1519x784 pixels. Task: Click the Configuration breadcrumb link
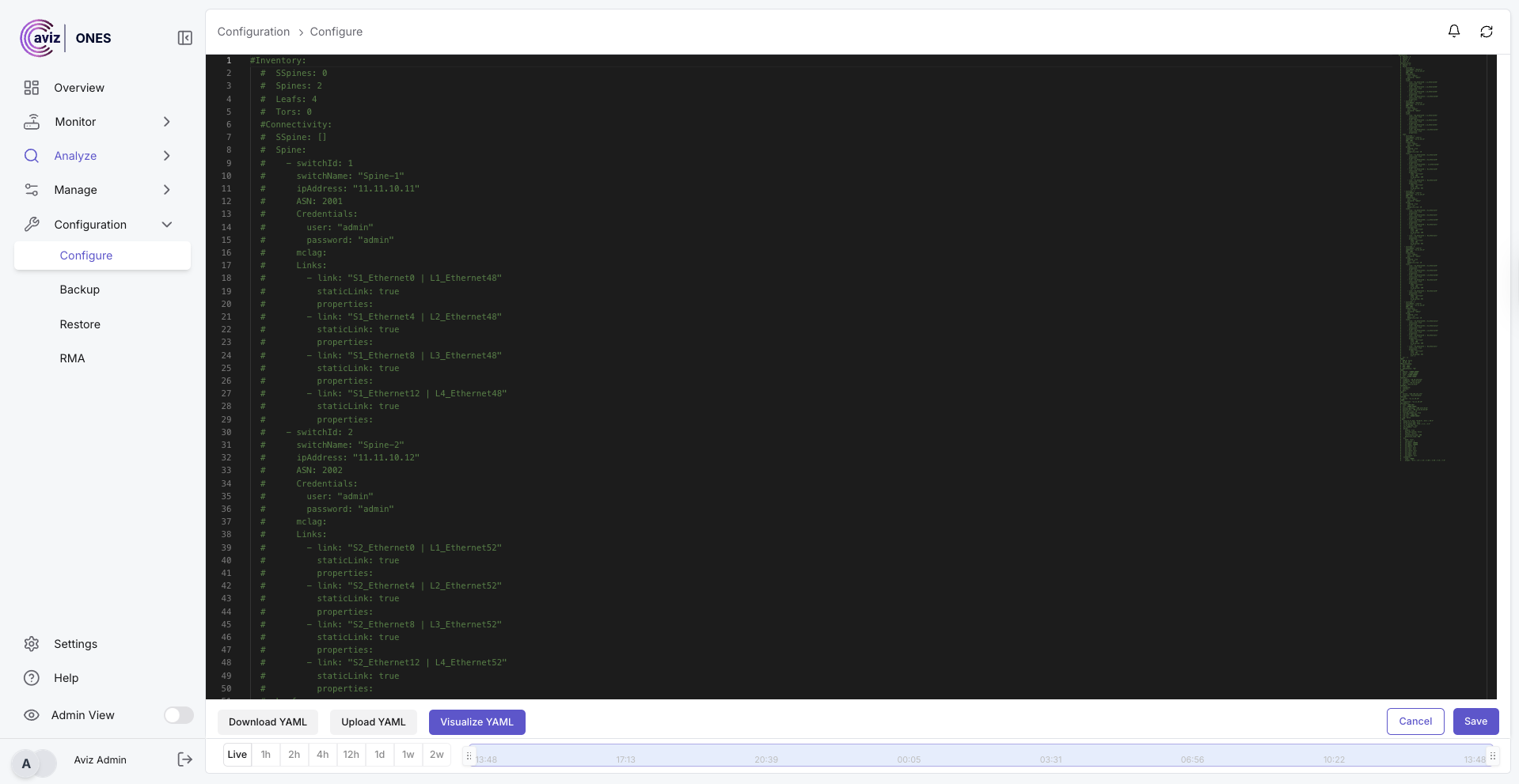tap(254, 32)
